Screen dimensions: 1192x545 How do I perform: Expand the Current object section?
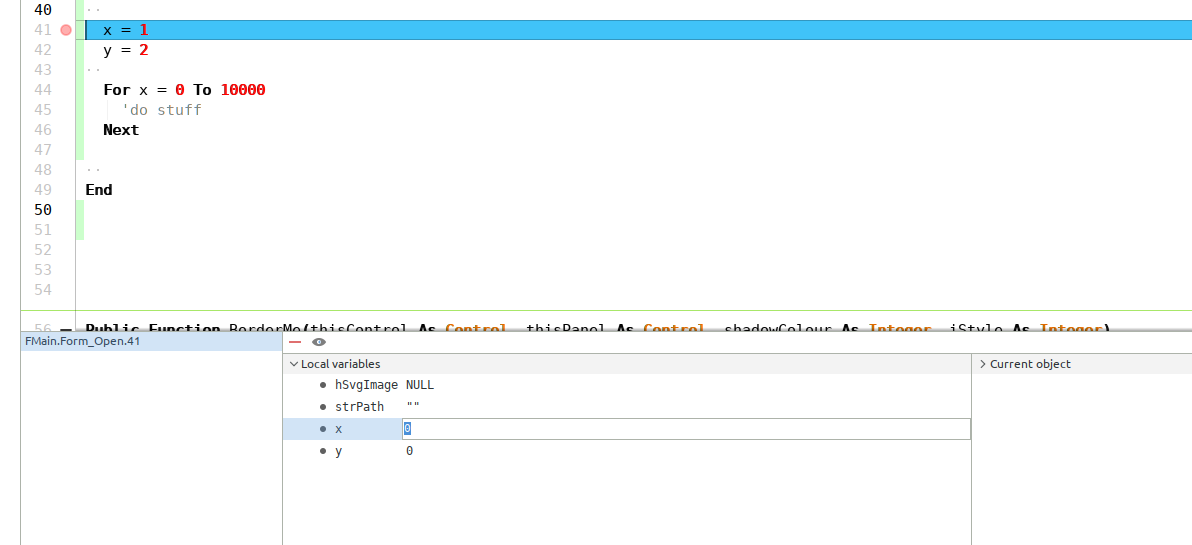[x=982, y=364]
